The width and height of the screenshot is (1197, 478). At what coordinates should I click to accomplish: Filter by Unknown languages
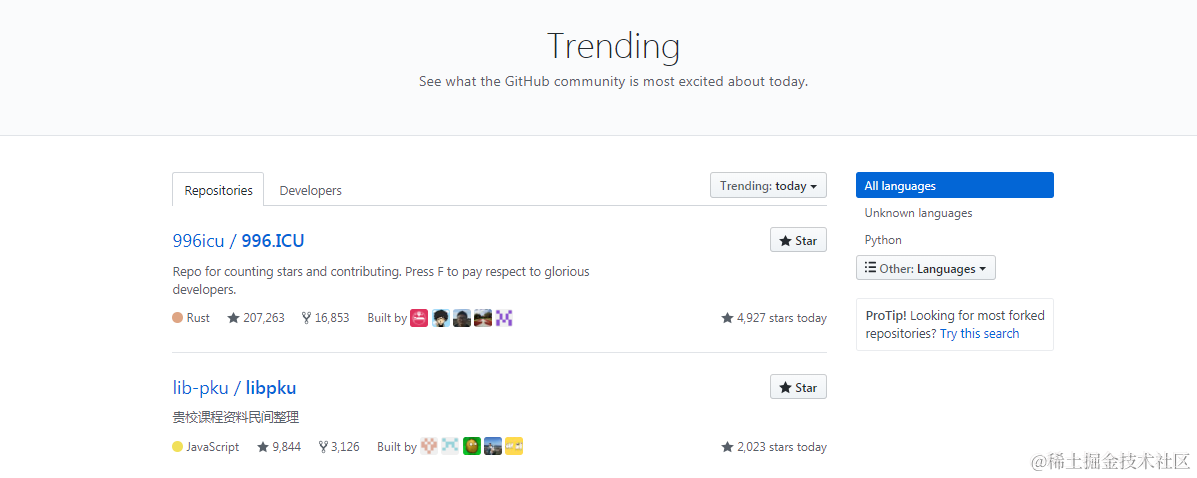(x=918, y=213)
